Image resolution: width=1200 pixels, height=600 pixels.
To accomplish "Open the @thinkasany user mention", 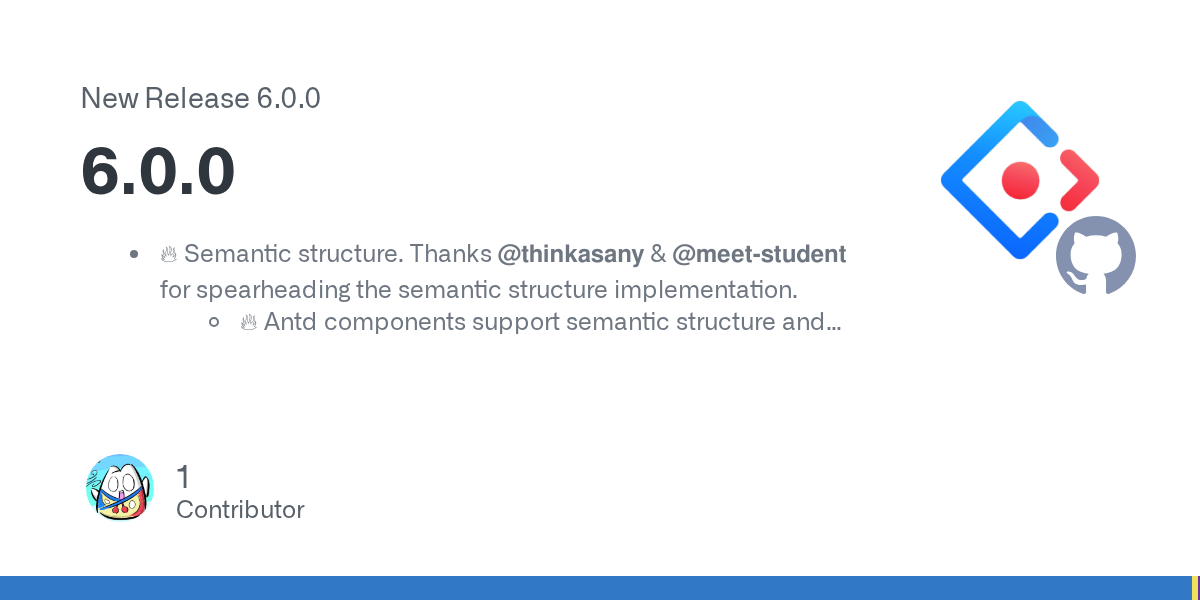I will click(x=570, y=254).
